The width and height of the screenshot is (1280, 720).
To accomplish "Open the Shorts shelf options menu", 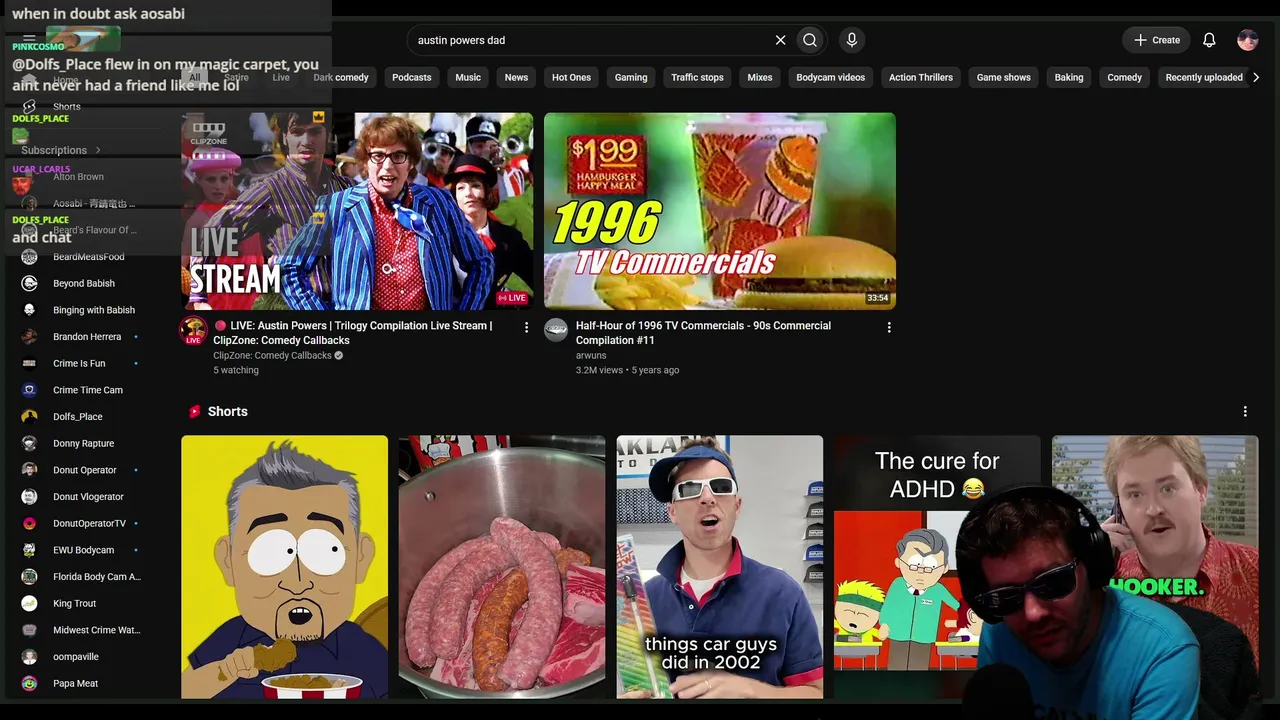I will pos(1245,411).
